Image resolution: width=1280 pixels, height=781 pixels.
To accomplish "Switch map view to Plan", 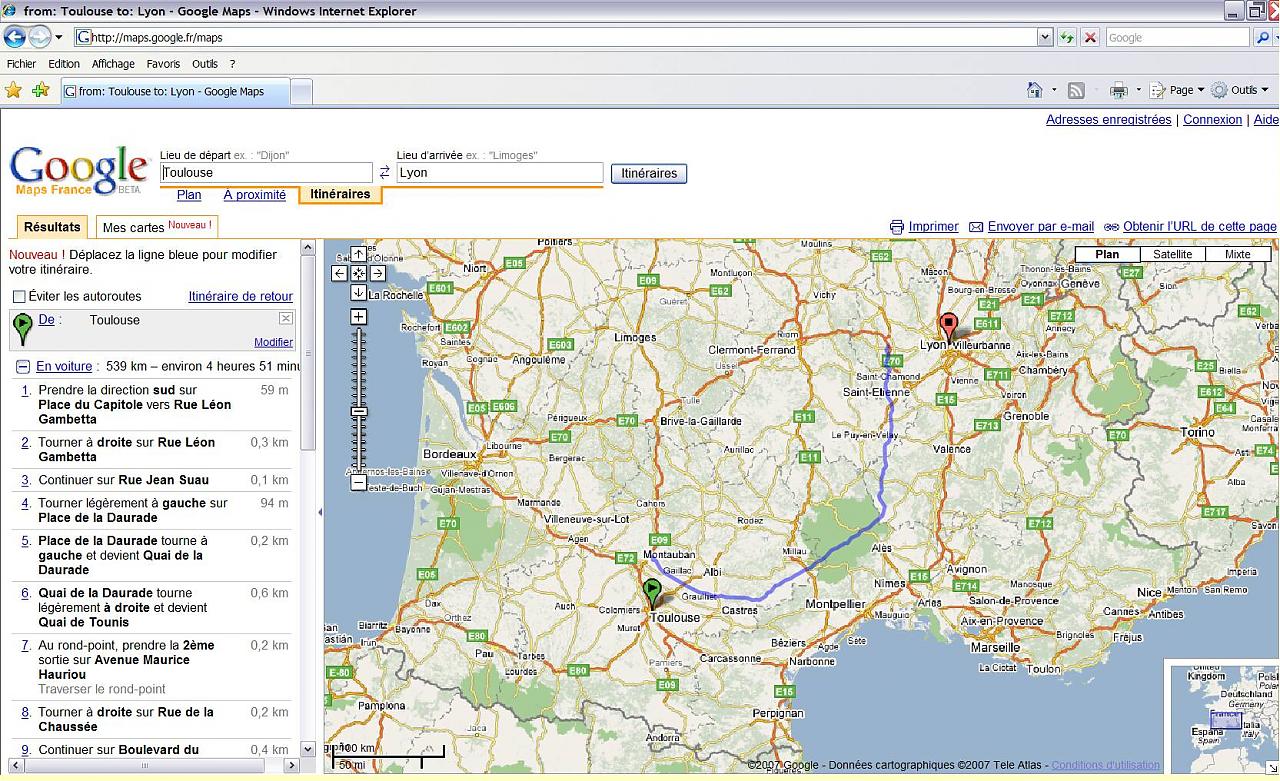I will point(1107,254).
